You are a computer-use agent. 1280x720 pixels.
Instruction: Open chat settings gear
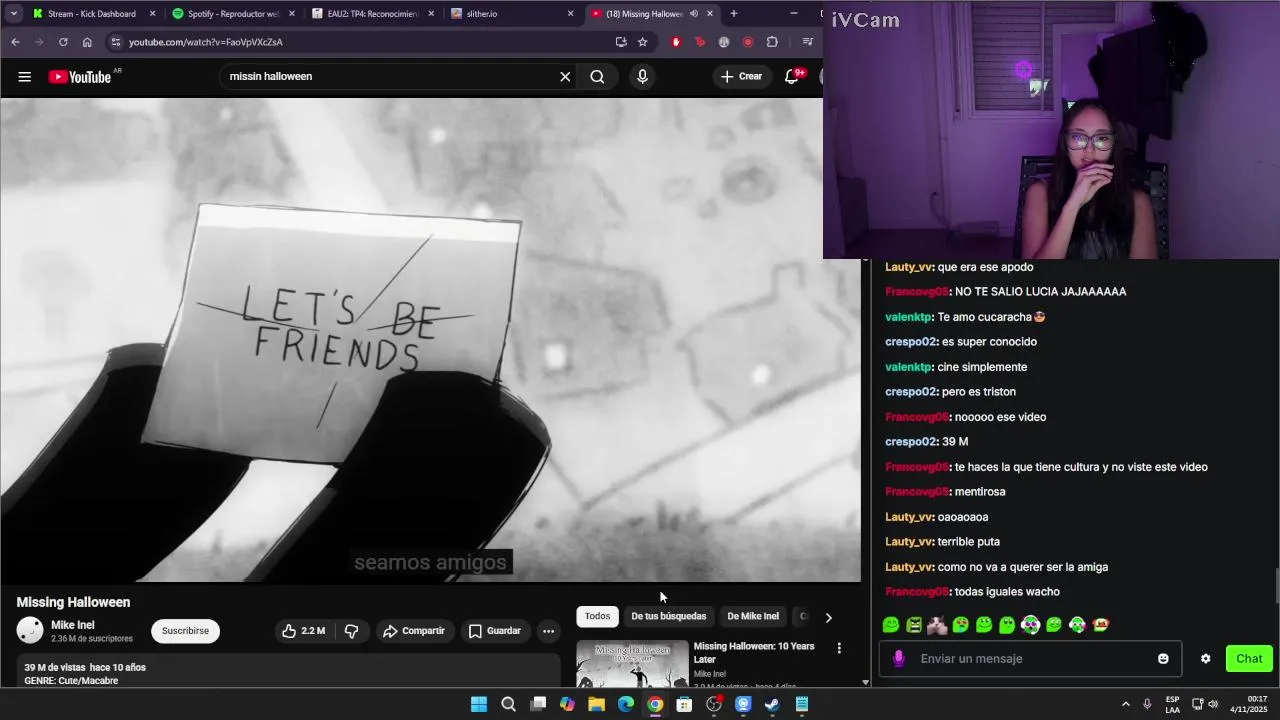point(1205,658)
